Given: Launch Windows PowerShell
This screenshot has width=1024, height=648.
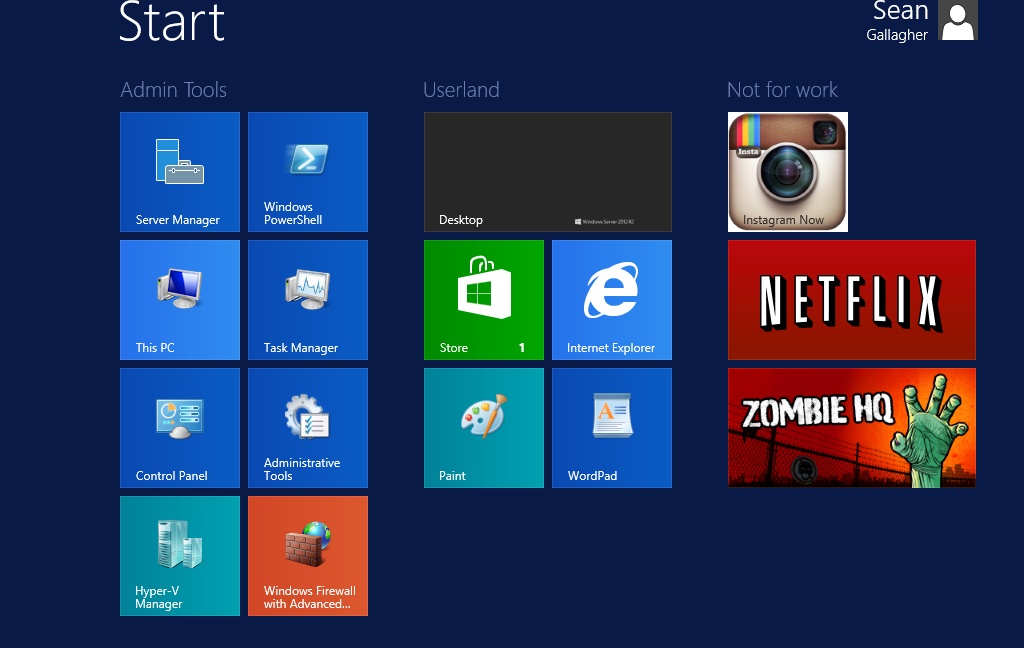Looking at the screenshot, I should [307, 172].
